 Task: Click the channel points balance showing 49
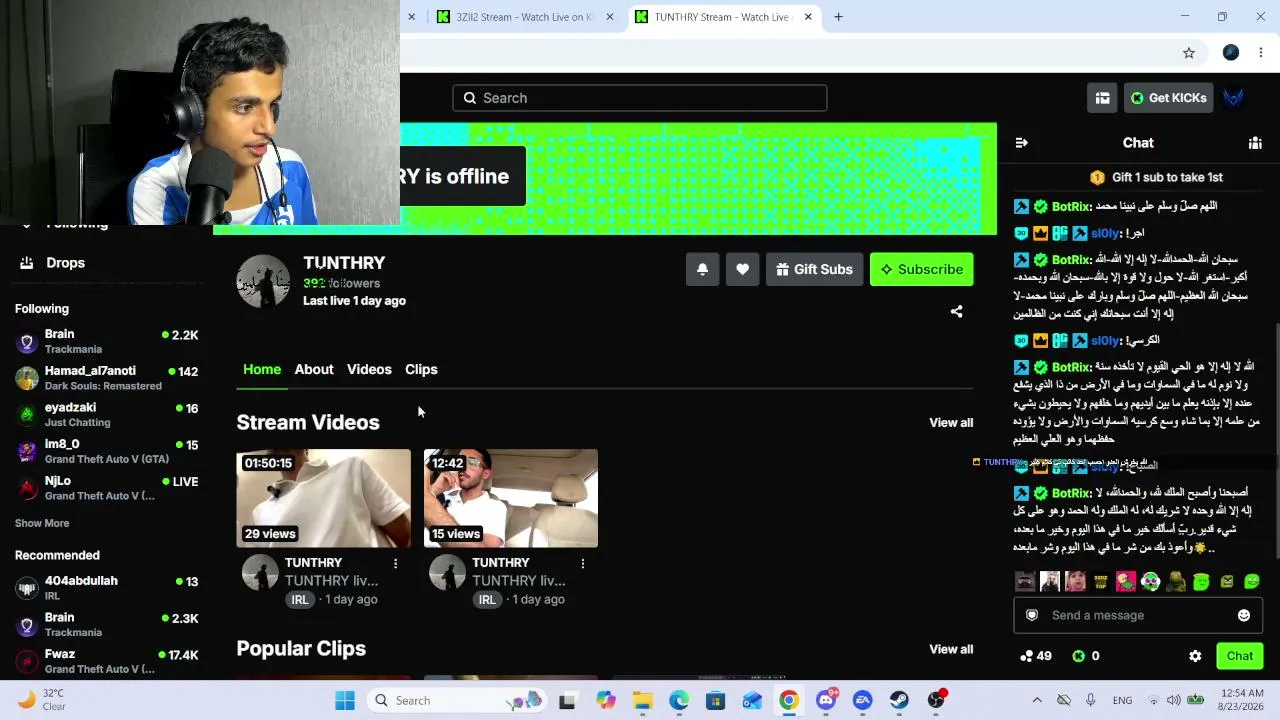(x=1035, y=656)
